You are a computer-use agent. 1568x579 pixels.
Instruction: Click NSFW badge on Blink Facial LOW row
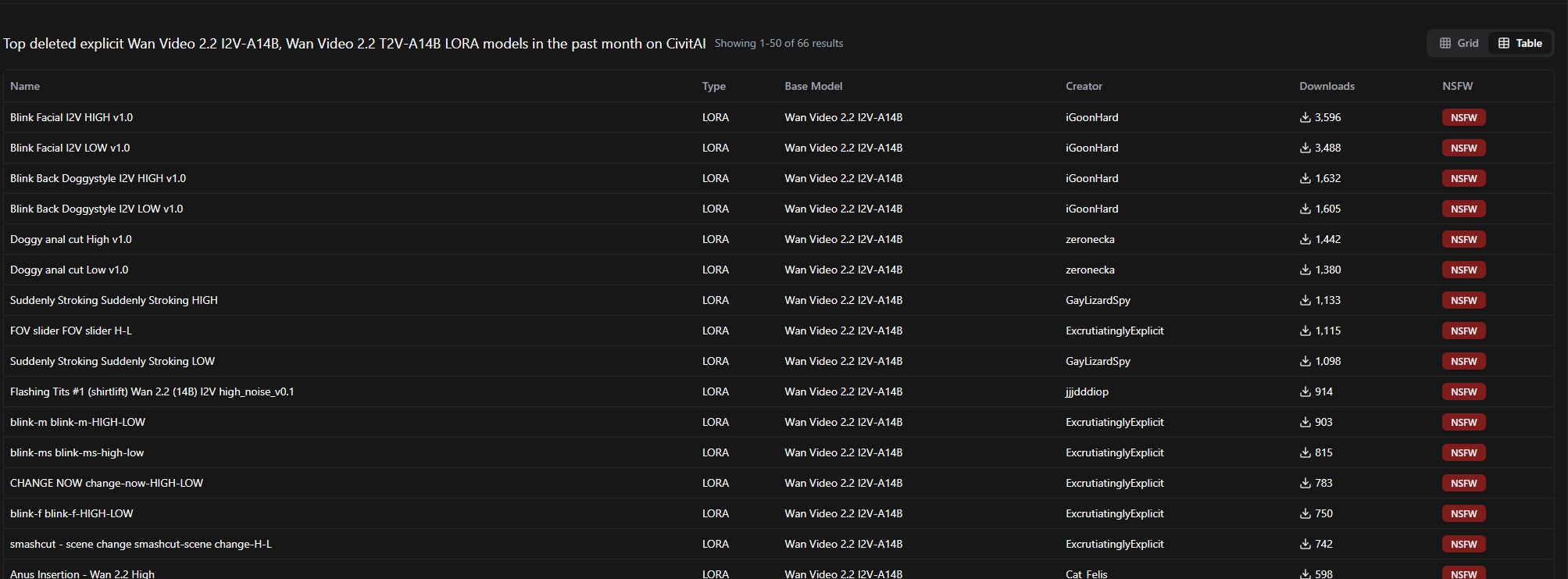coord(1463,148)
